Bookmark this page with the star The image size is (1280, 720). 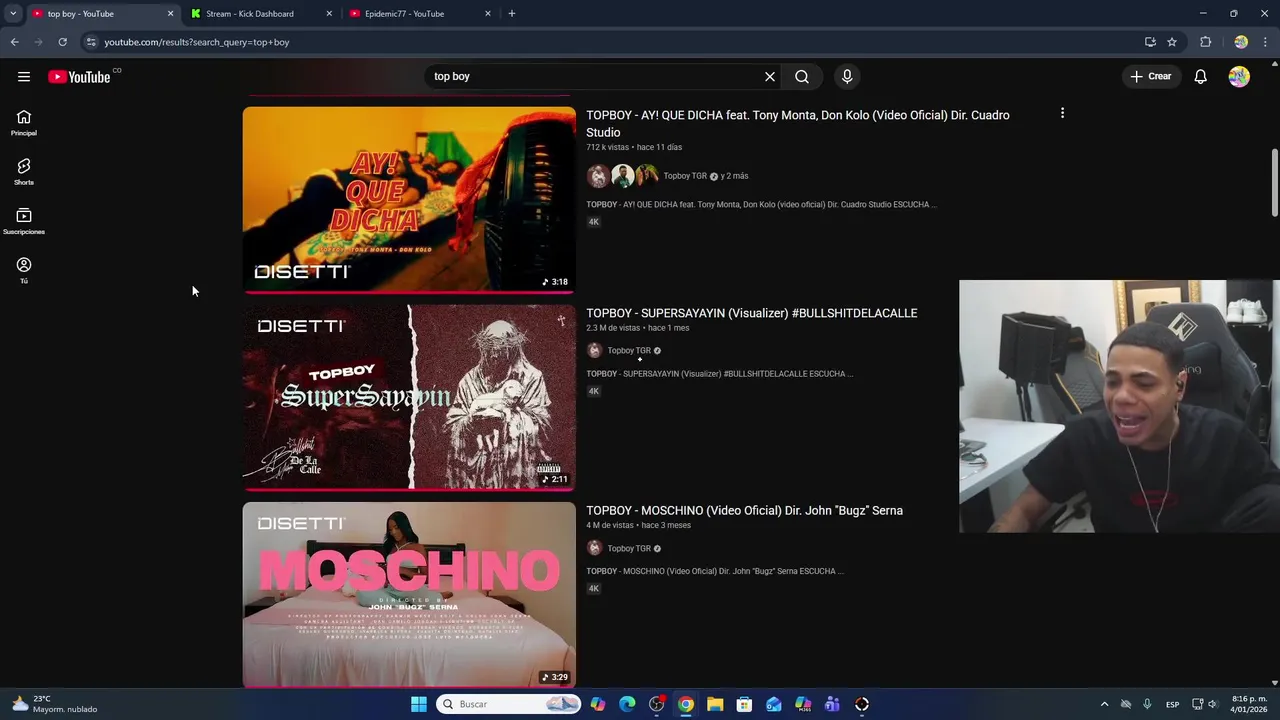tap(1172, 42)
